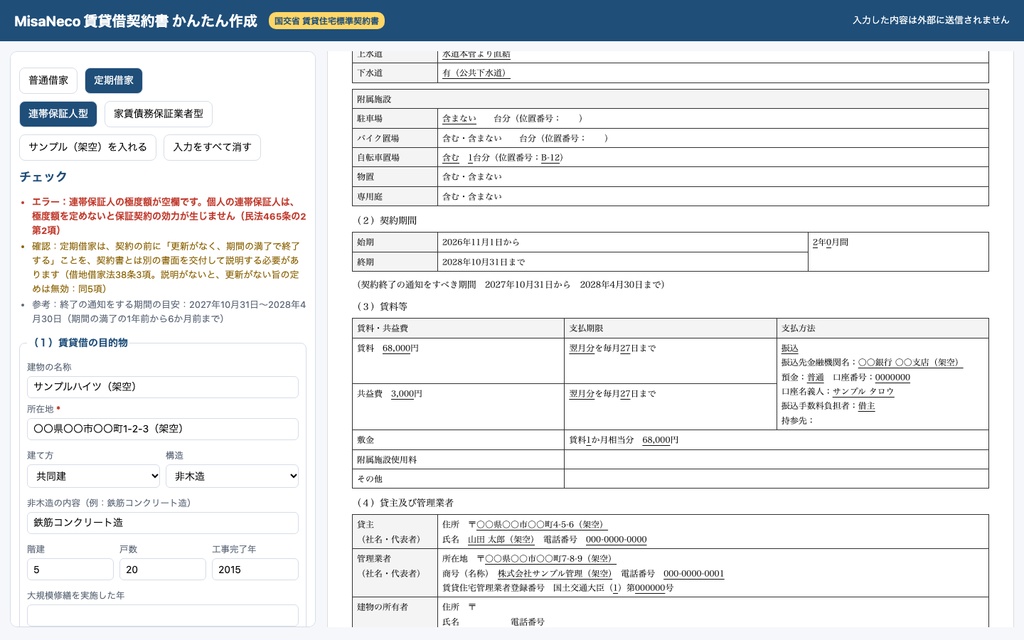Screen dimensions: 1024x640
Task: Click the red エラー message about 極度額
Action: (x=168, y=216)
